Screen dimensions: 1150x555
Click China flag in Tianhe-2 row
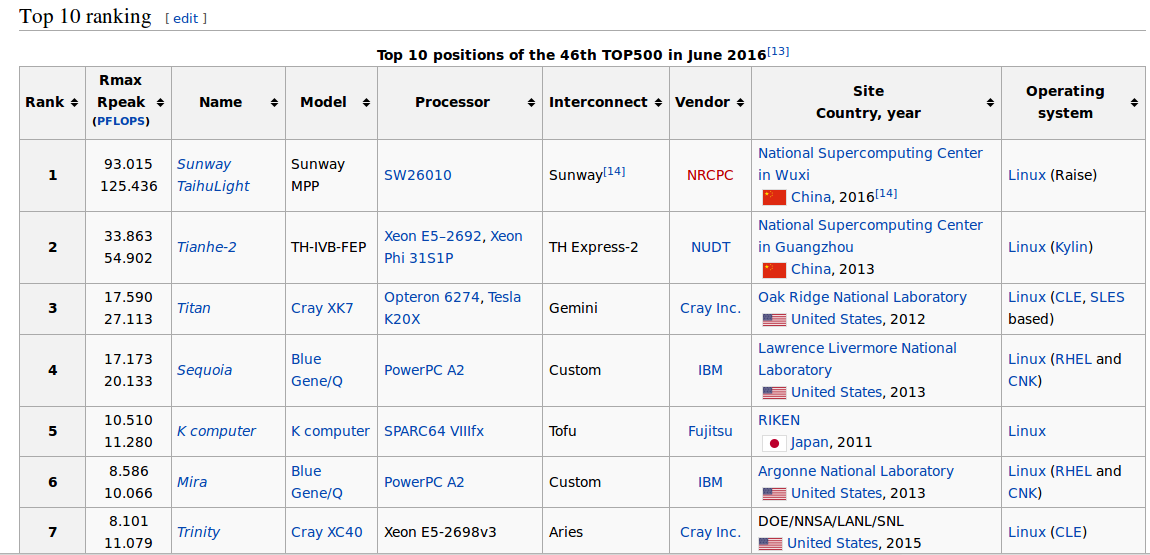(x=774, y=269)
